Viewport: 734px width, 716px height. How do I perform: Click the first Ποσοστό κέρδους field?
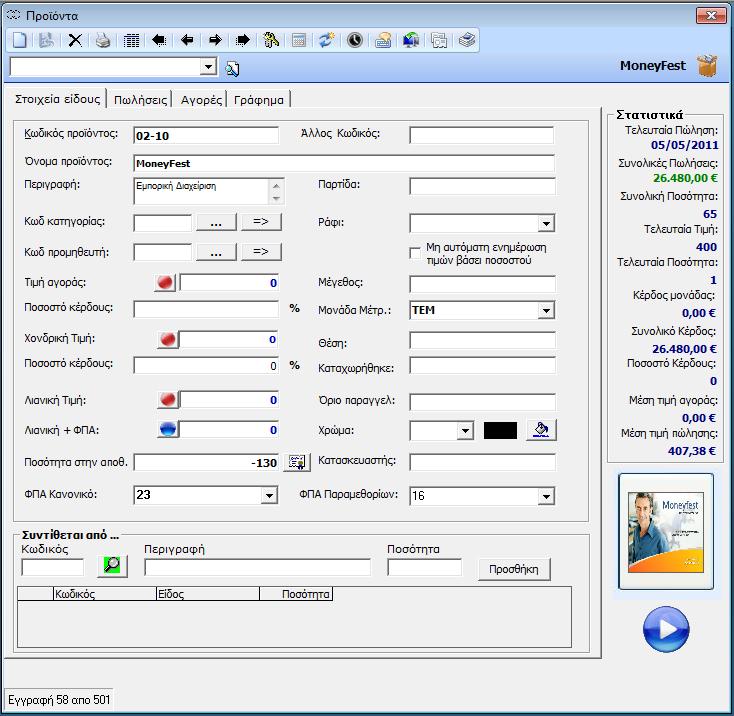pyautogui.click(x=206, y=309)
